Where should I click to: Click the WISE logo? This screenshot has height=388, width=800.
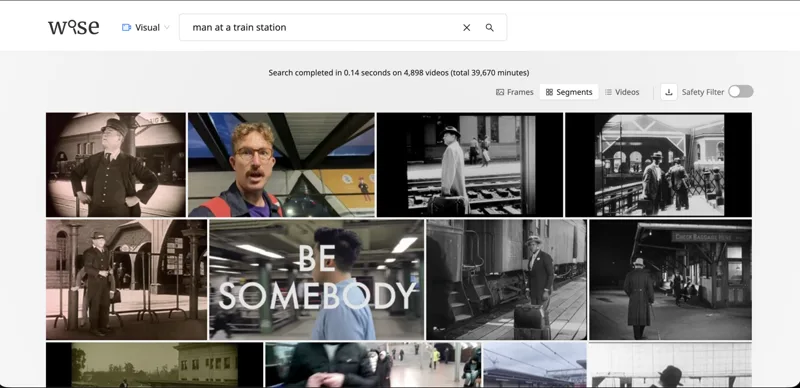pos(73,27)
